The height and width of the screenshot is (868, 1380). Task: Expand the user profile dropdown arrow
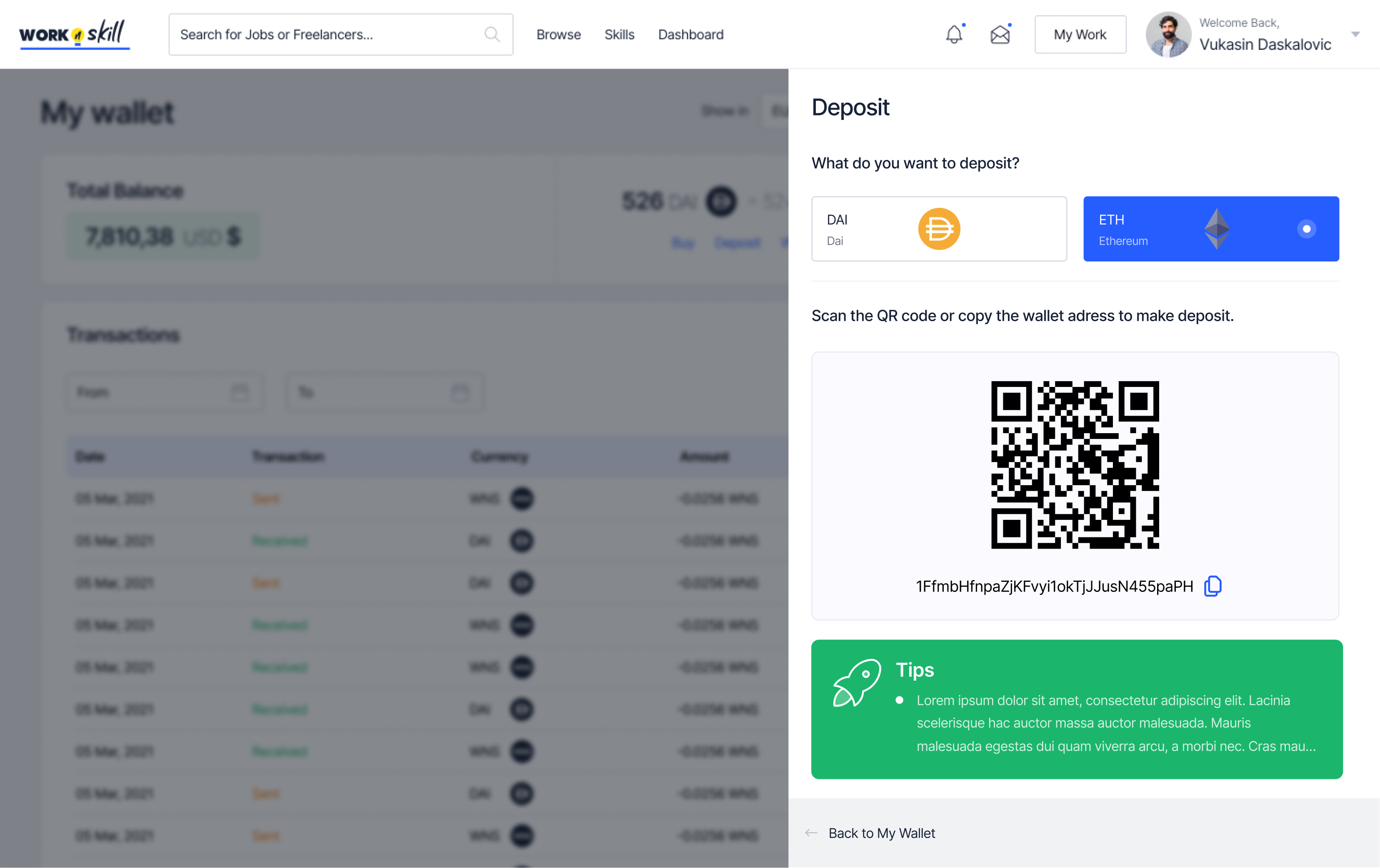coord(1355,35)
